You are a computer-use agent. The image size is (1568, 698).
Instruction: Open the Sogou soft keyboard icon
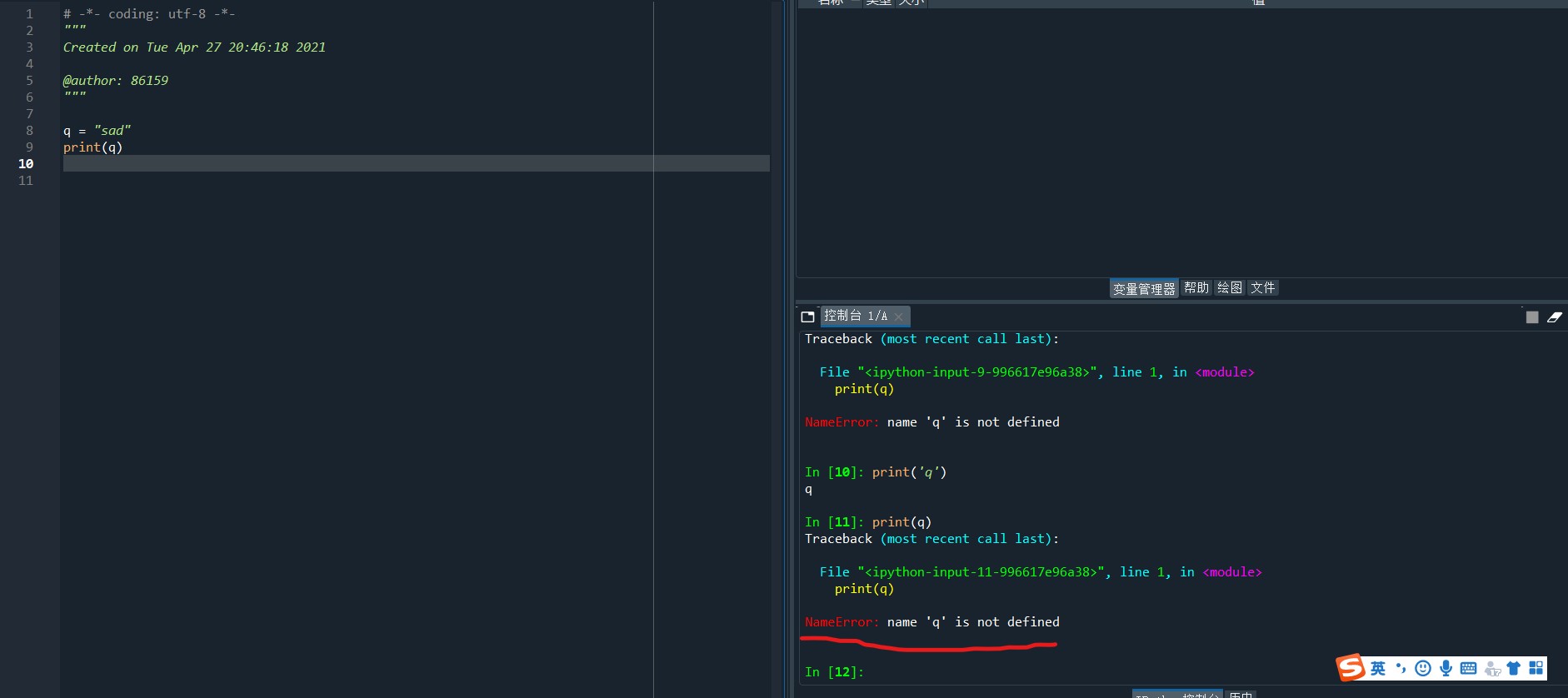(1468, 668)
